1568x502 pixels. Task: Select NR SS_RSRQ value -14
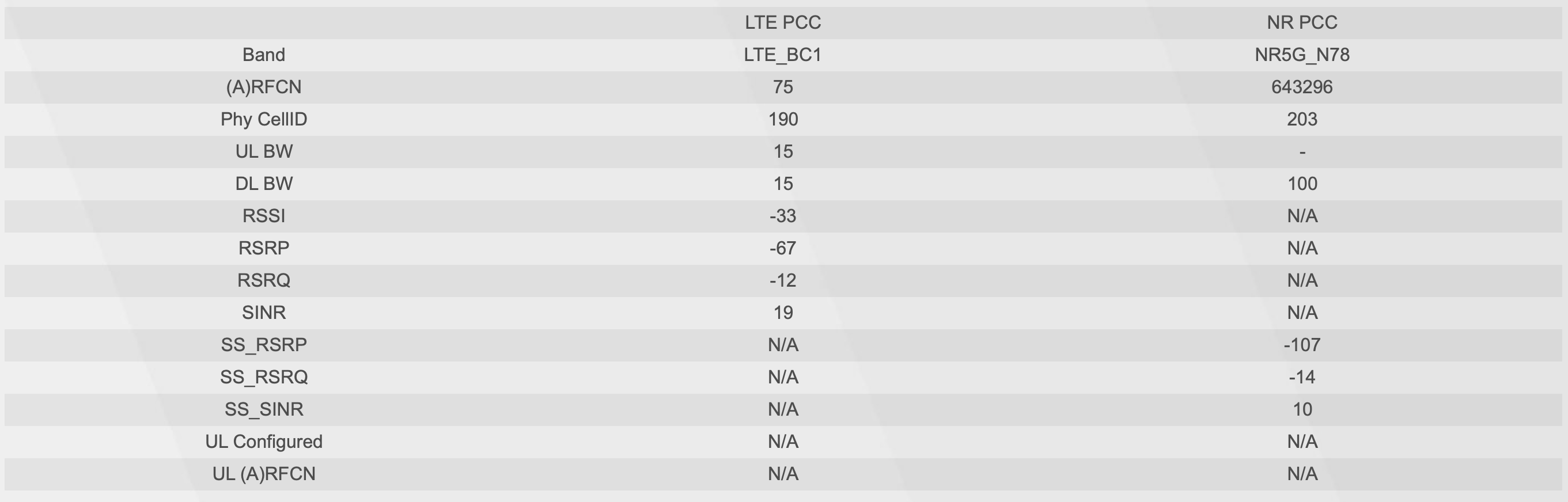tap(1302, 377)
